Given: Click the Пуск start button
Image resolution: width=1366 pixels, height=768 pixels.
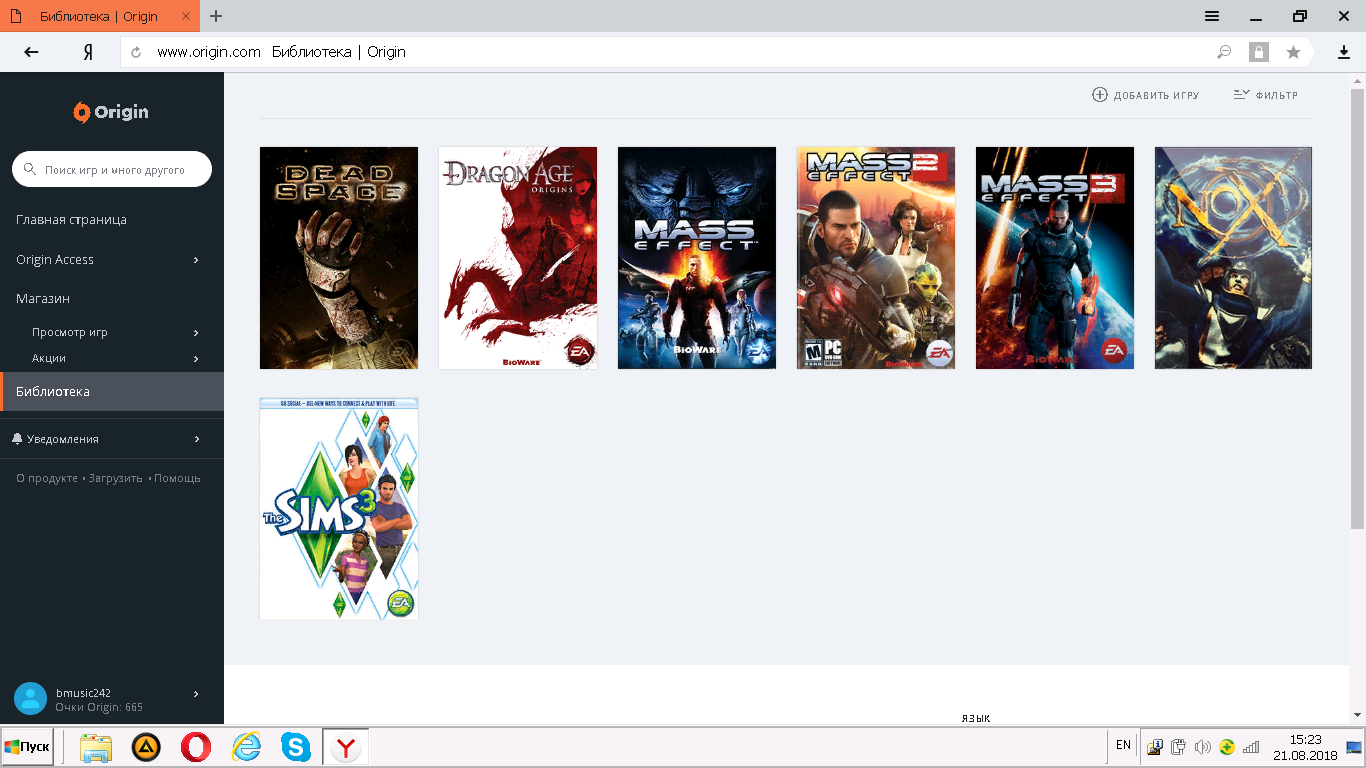Looking at the screenshot, I should pyautogui.click(x=27, y=747).
